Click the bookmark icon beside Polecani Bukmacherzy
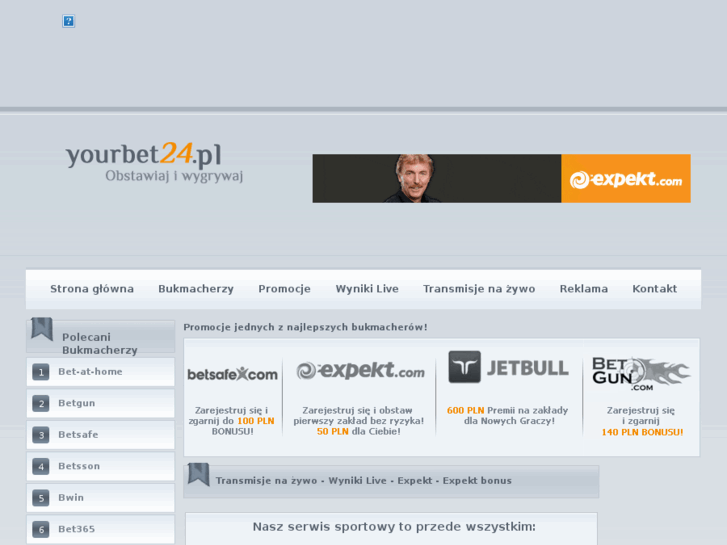The height and width of the screenshot is (545, 727). pos(42,328)
